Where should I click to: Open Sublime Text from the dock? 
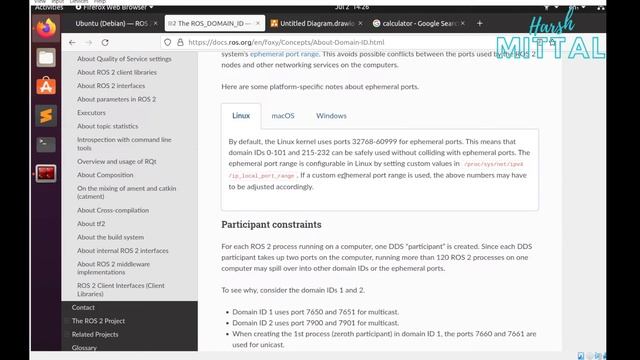[x=46, y=116]
